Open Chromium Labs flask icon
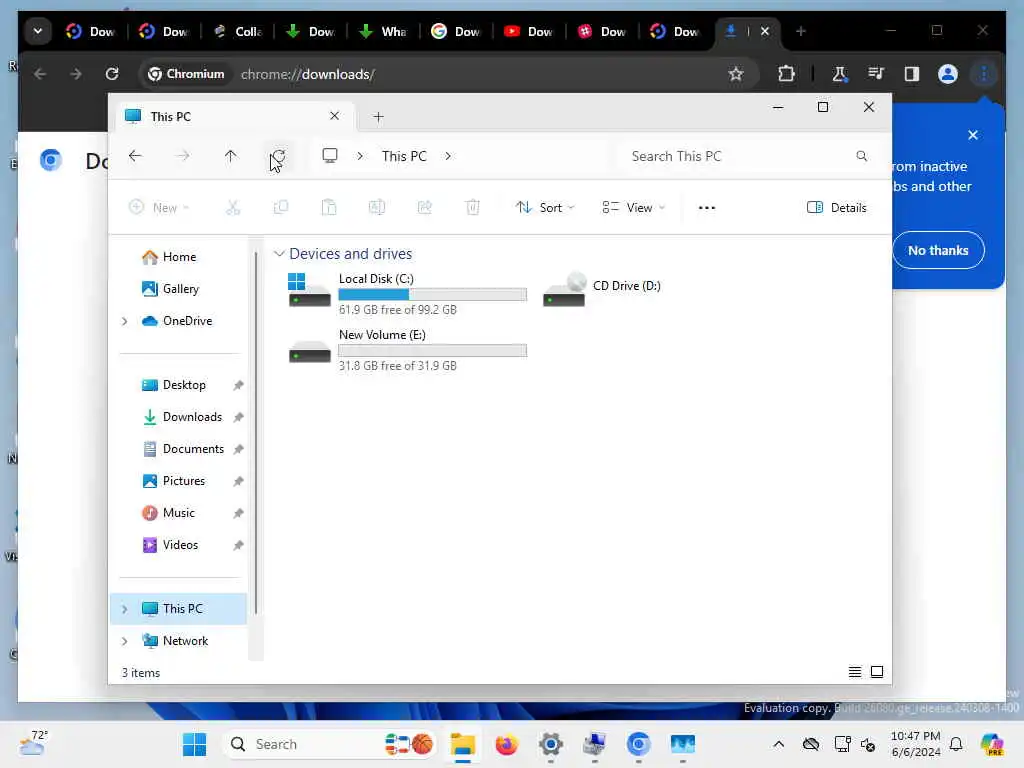Image resolution: width=1024 pixels, height=768 pixels. [x=840, y=74]
